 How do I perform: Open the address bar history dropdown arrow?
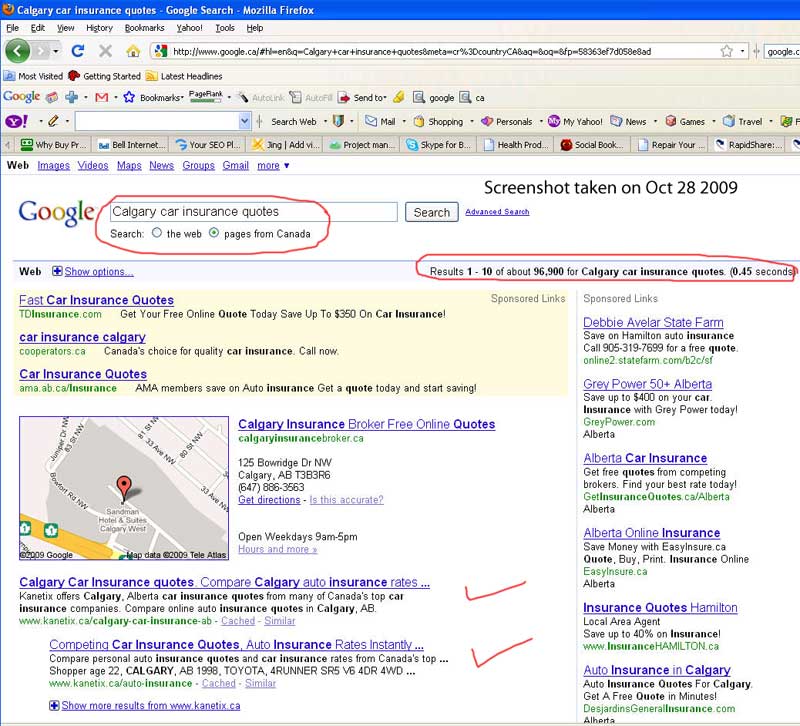coord(742,51)
